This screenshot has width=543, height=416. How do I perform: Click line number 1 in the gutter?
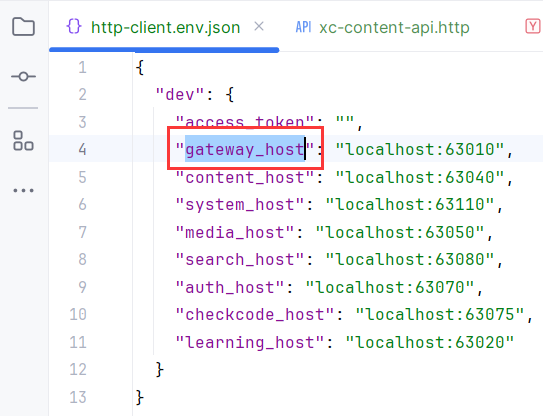click(82, 67)
